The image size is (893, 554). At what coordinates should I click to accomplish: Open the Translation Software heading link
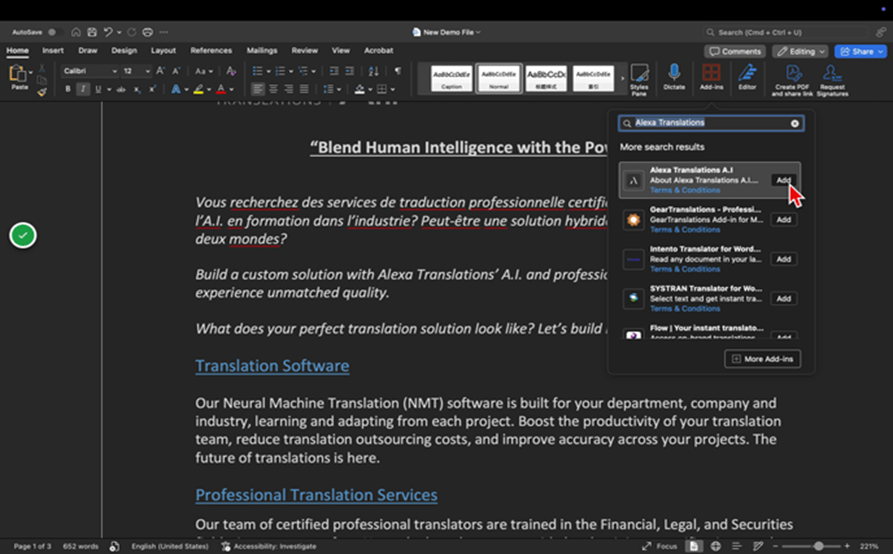[272, 366]
